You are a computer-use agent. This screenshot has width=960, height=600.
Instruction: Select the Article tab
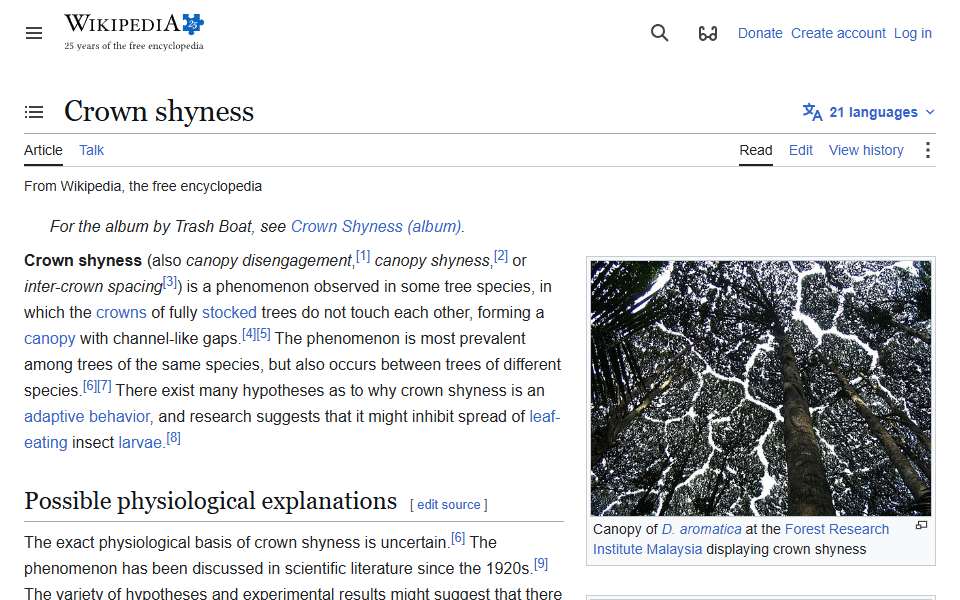[43, 150]
